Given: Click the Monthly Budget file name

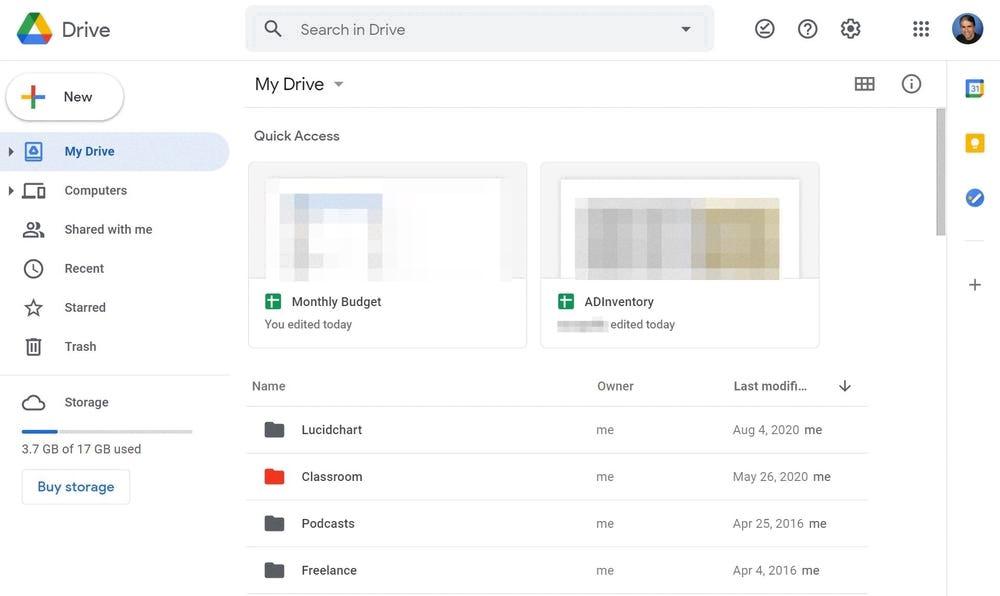Looking at the screenshot, I should click(x=336, y=302).
